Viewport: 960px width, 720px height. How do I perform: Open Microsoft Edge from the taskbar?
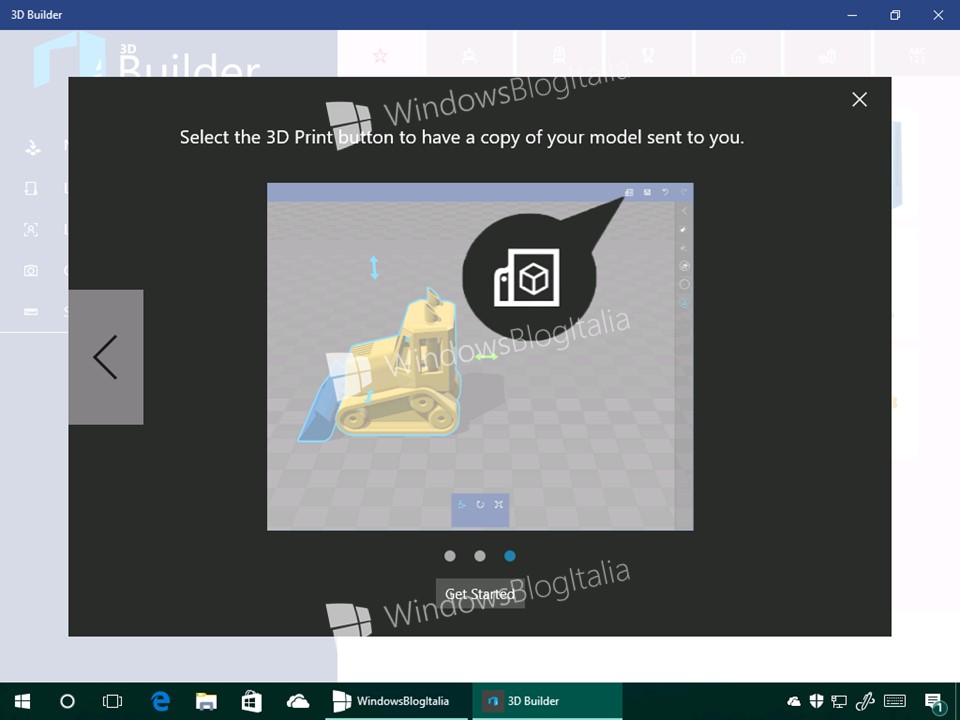coord(160,701)
